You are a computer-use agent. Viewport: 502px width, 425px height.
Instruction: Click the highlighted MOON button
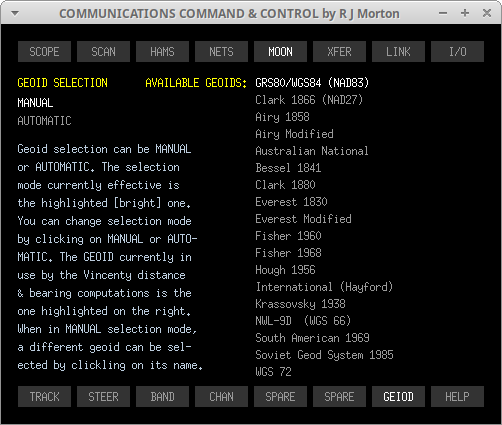coord(280,52)
